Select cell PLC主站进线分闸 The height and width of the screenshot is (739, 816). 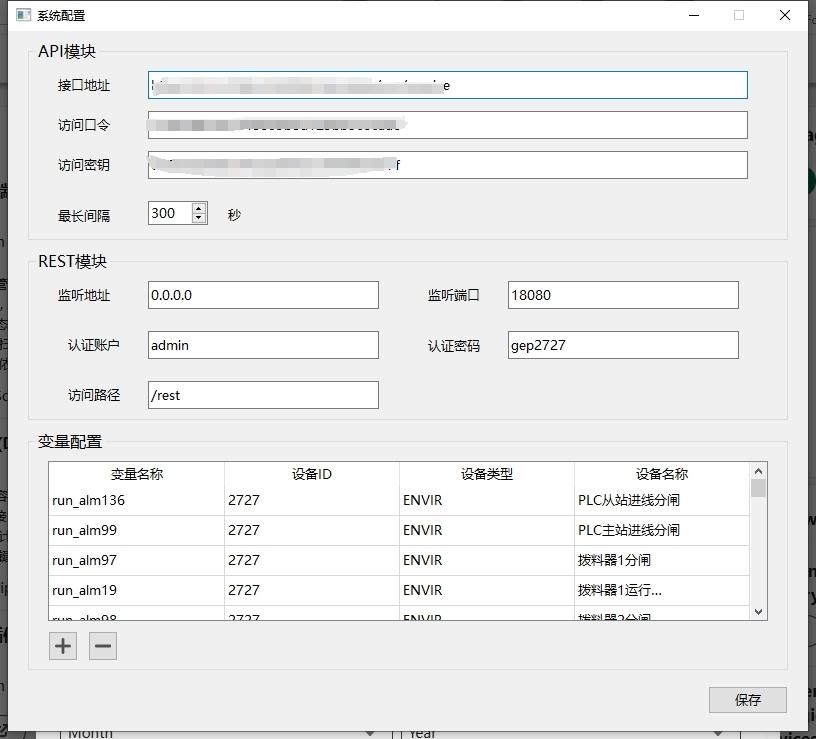click(661, 531)
